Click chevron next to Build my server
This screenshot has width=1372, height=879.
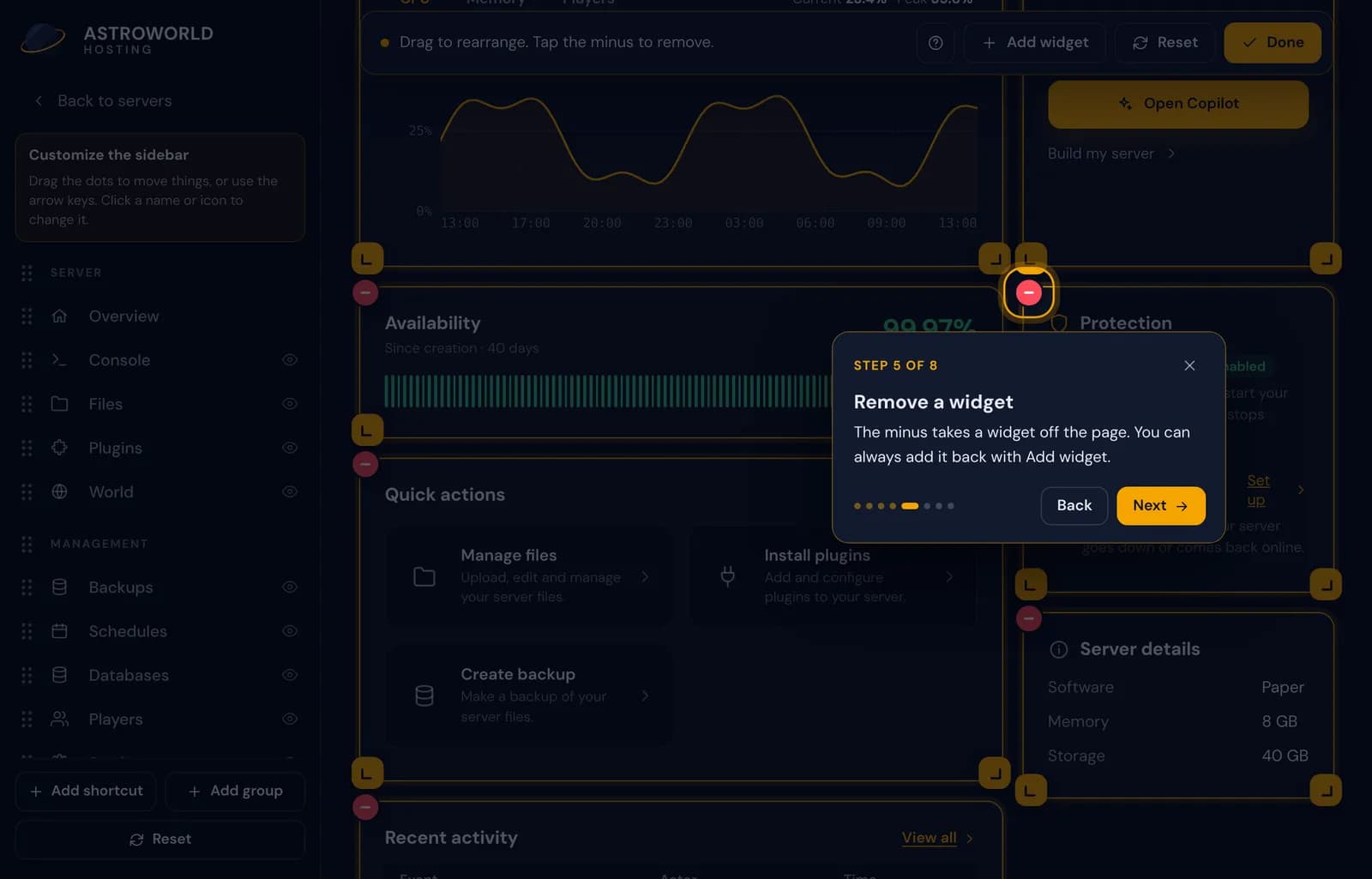1171,154
